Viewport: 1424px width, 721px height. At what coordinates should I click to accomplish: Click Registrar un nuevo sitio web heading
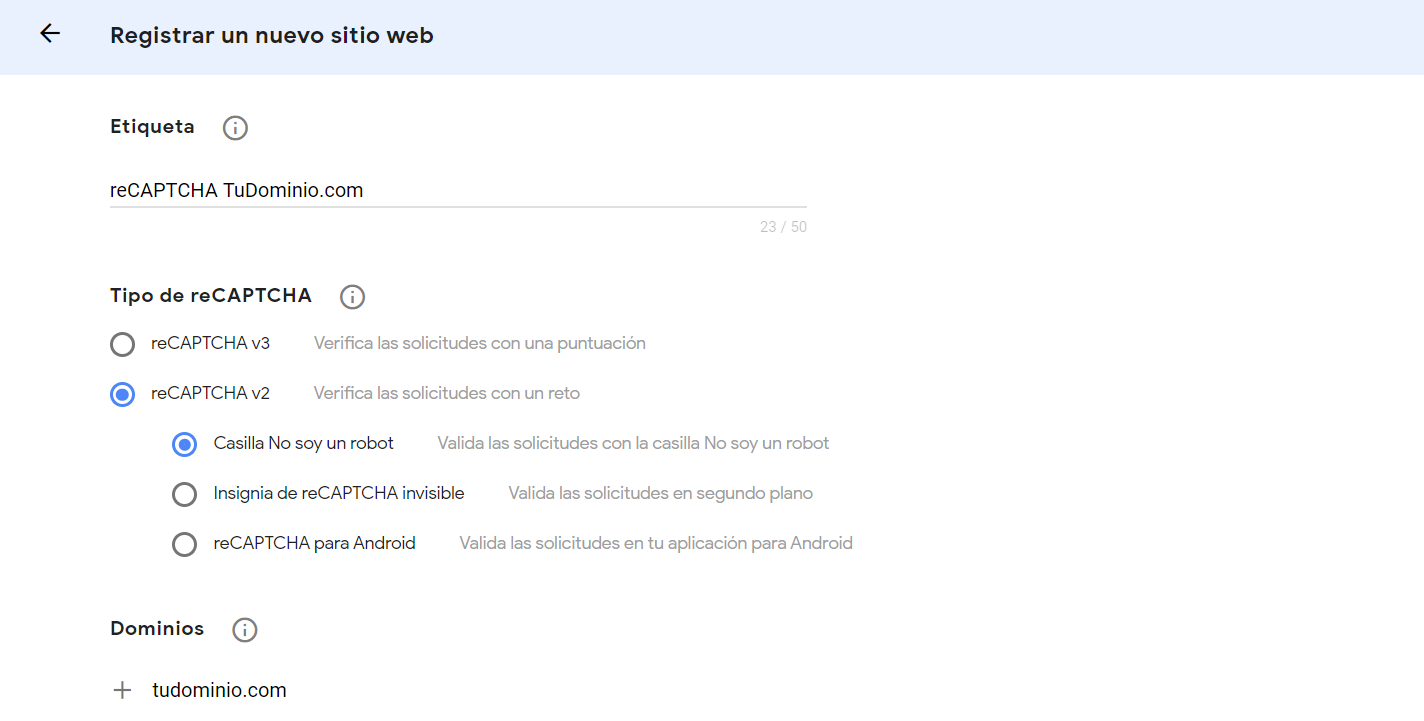pos(272,35)
